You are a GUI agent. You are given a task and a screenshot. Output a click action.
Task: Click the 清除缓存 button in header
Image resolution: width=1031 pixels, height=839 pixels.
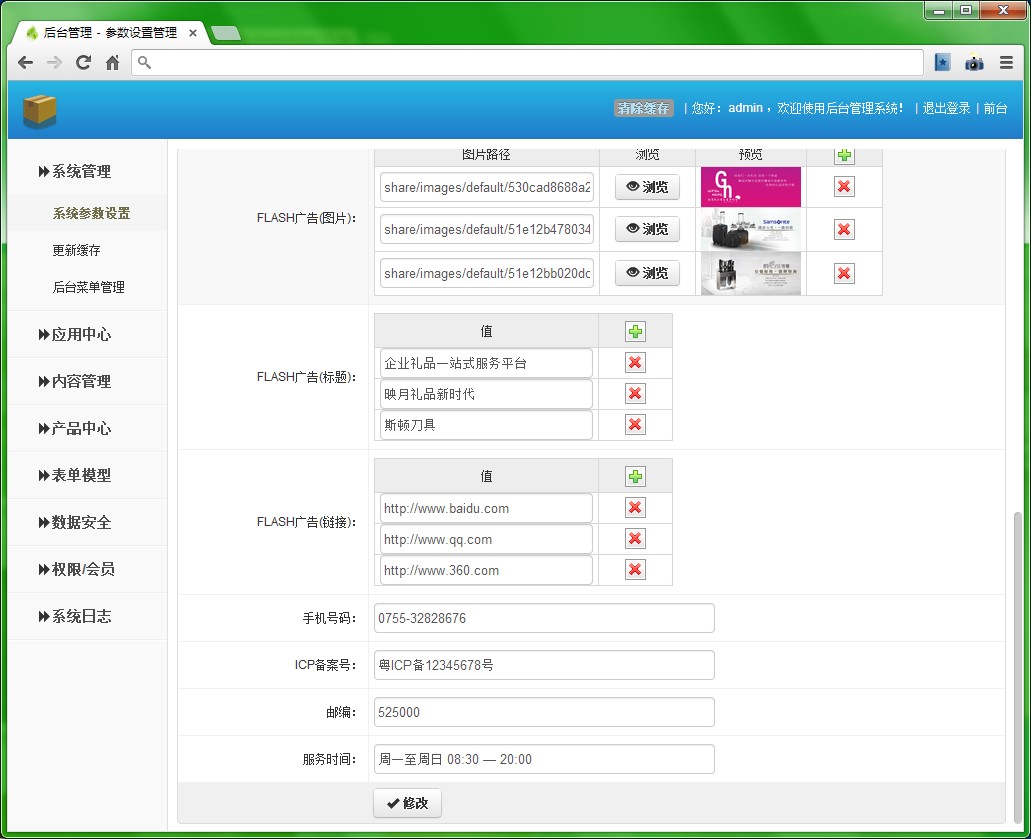(x=643, y=108)
